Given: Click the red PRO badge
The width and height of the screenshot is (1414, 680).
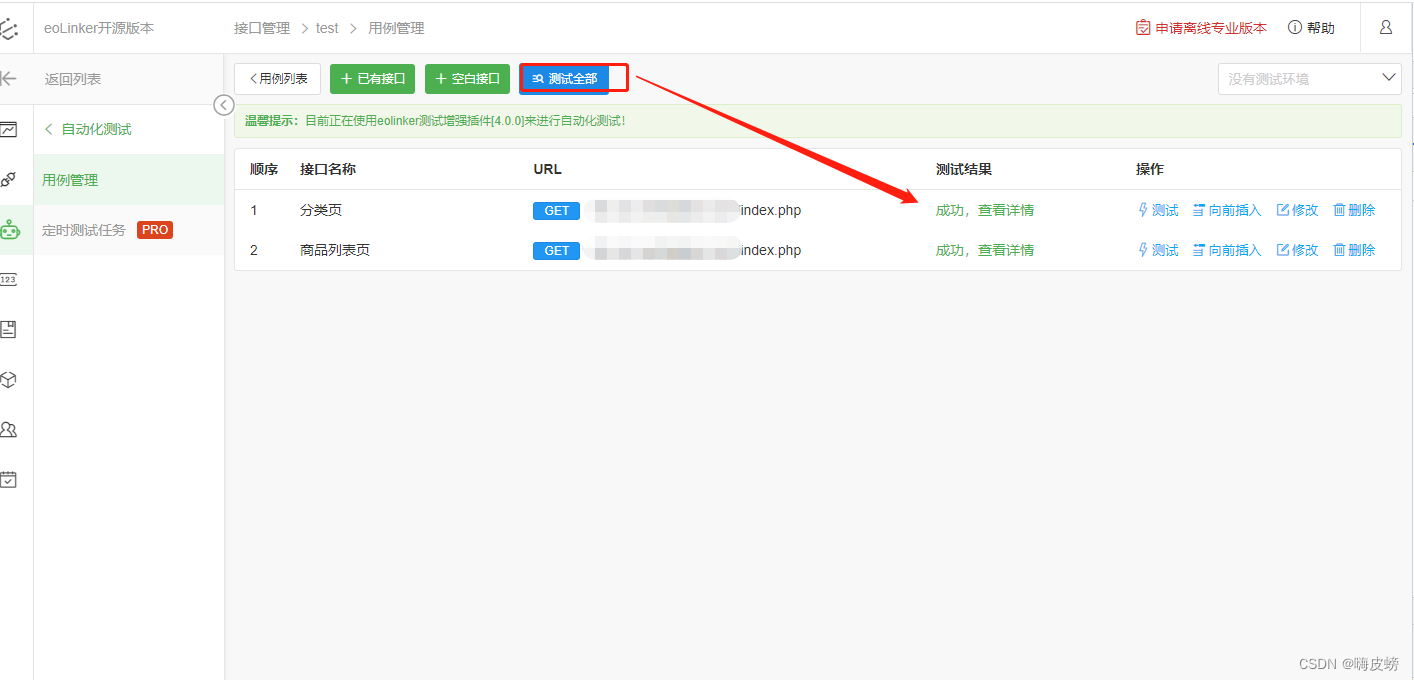Looking at the screenshot, I should tap(155, 230).
